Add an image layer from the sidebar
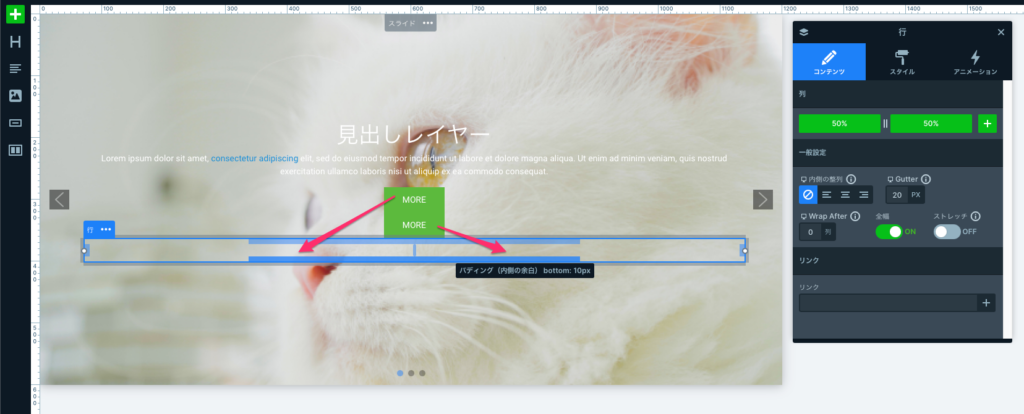This screenshot has height=414, width=1024. click(x=15, y=96)
